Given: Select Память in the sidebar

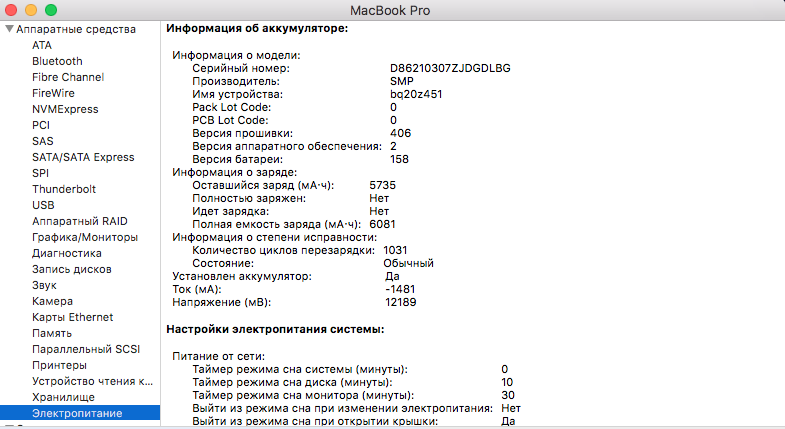Looking at the screenshot, I should [52, 333].
